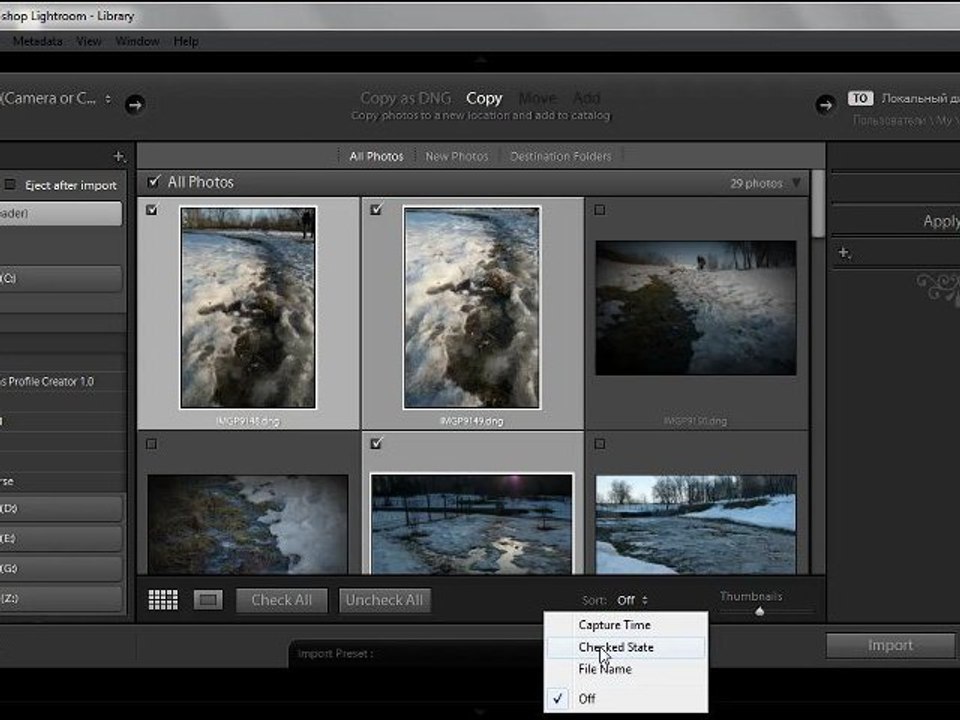Select the Profile Creator 1.0 folder

[48, 381]
